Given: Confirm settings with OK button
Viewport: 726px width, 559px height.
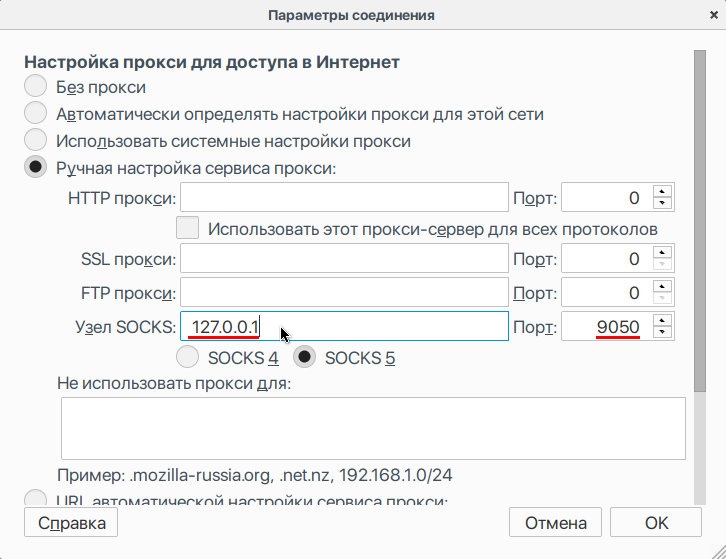Looking at the screenshot, I should click(x=656, y=522).
